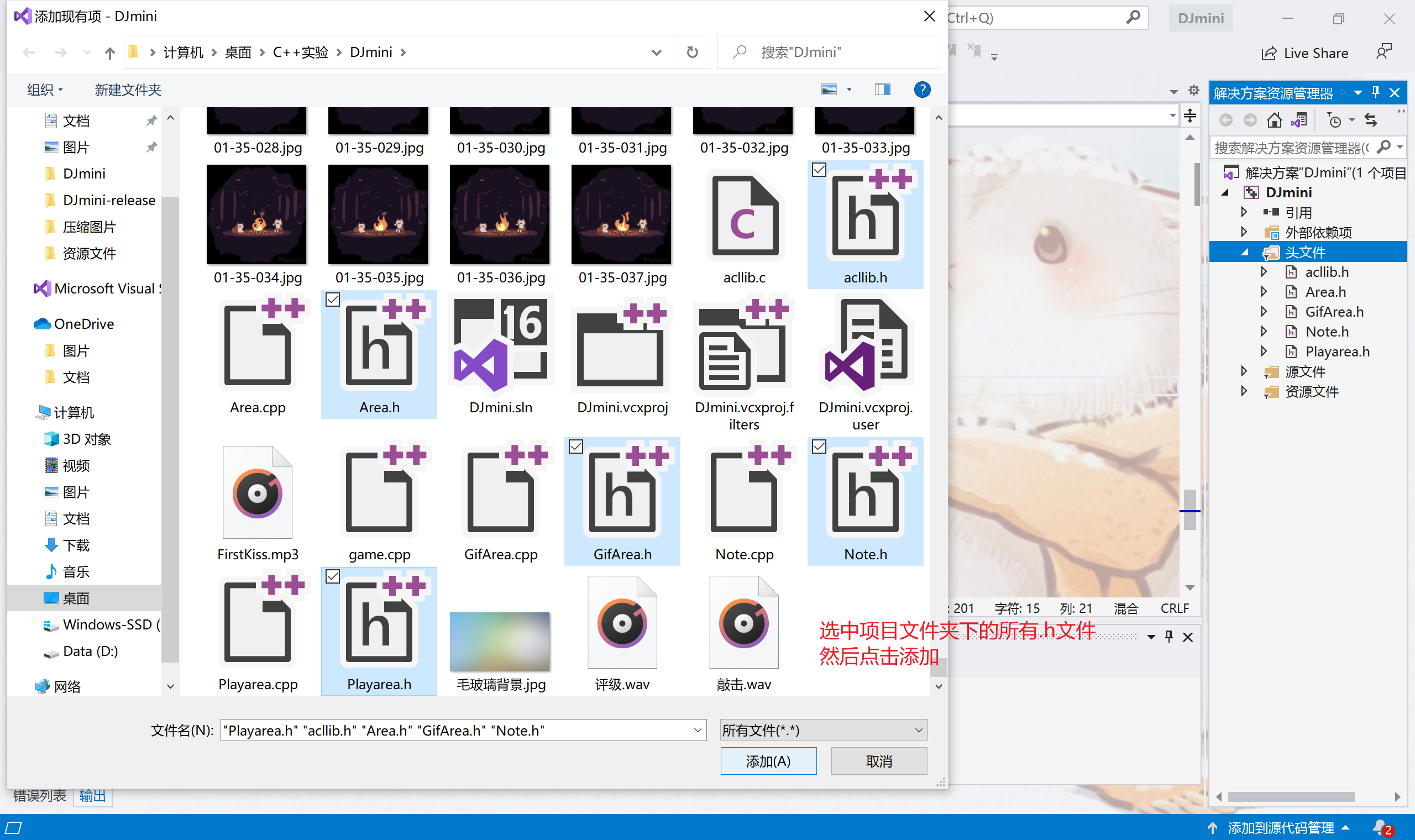1415x840 pixels.
Task: Expand the 源文件 folder node
Action: [x=1244, y=371]
